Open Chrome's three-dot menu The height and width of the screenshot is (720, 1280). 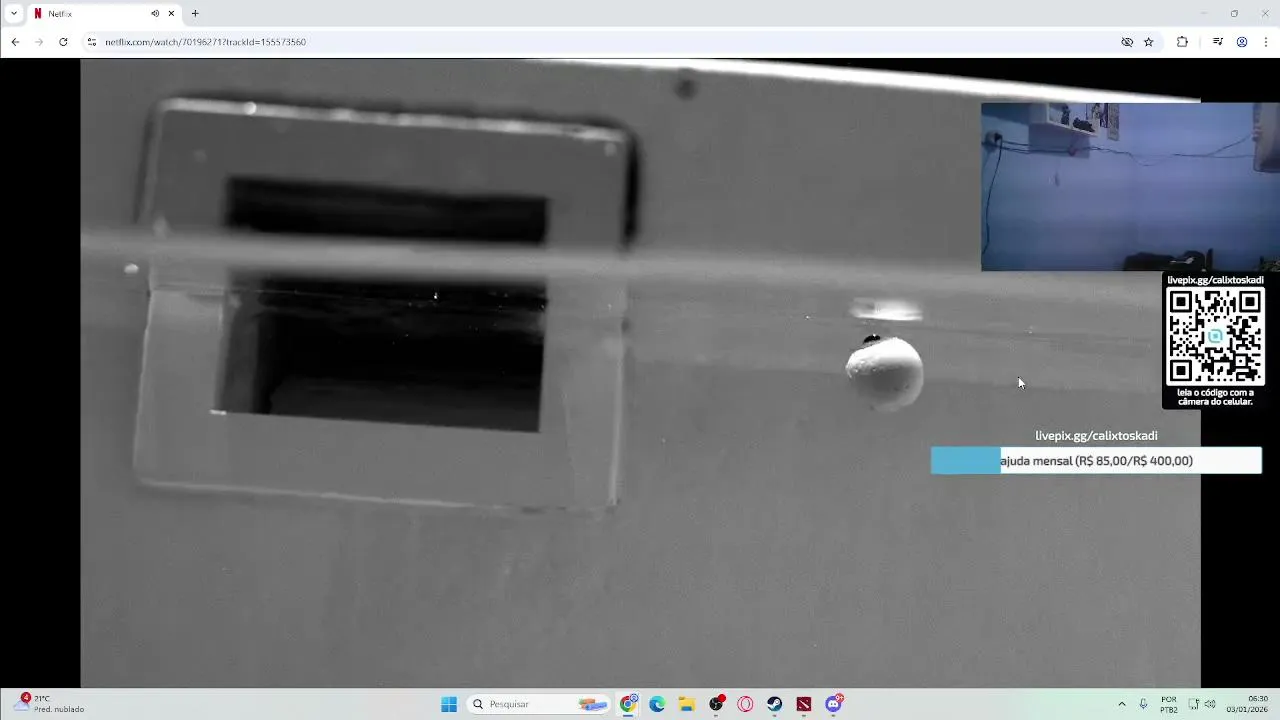pos(1266,42)
